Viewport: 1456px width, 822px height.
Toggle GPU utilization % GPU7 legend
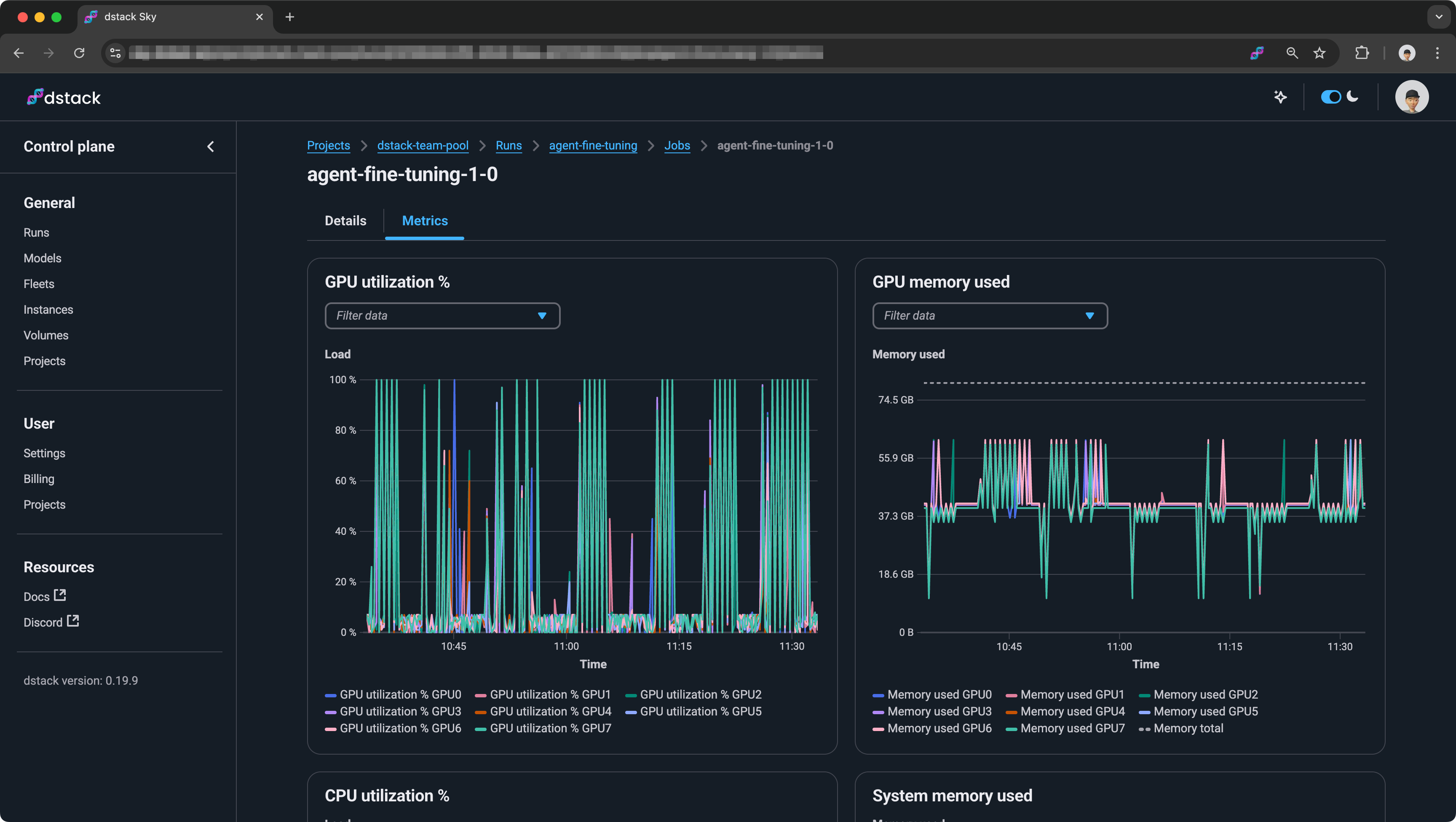(543, 728)
